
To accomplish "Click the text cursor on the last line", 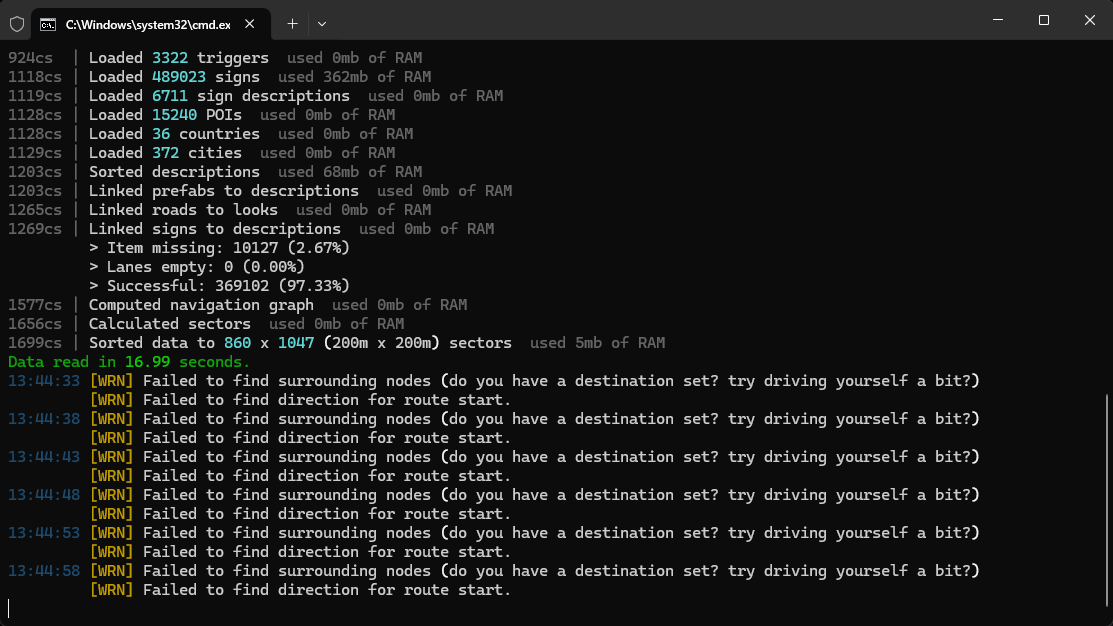I will point(9,608).
